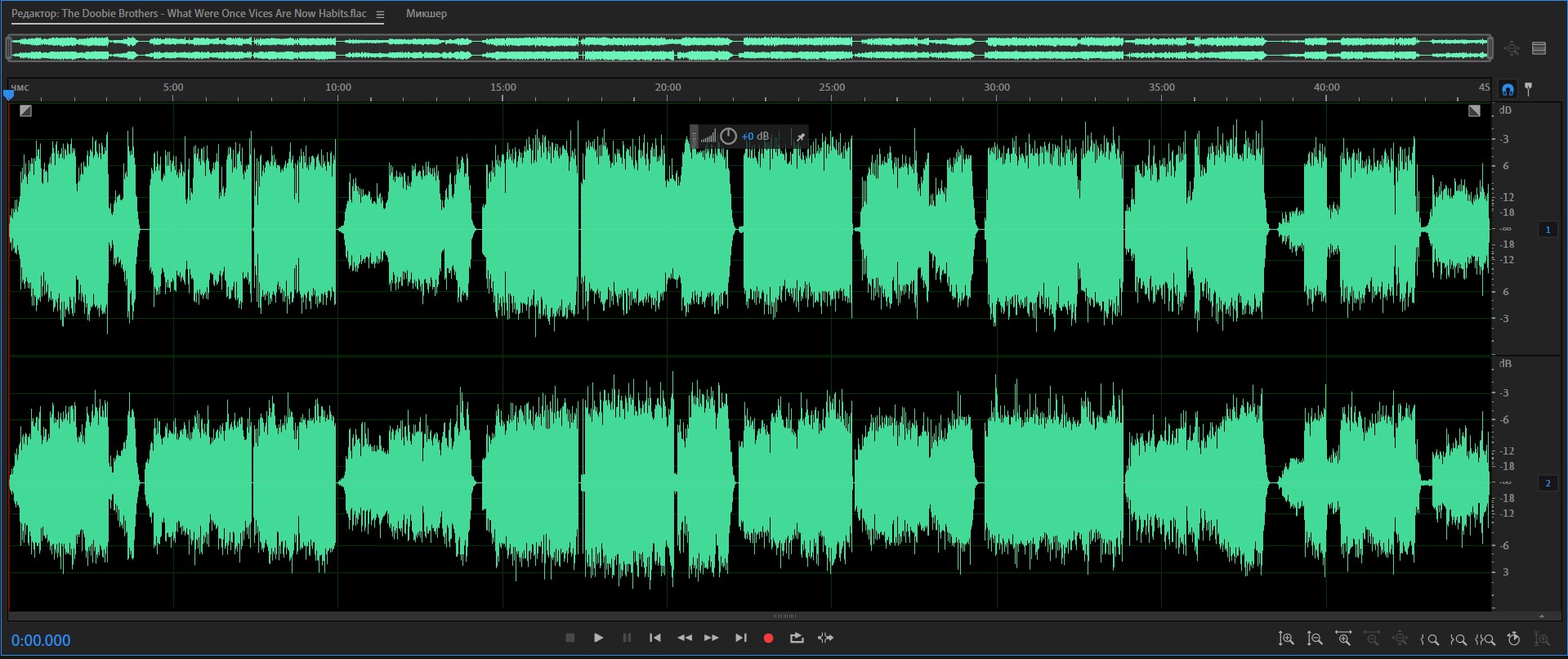Toggle channel 1 enable button
This screenshot has height=659, width=1568.
click(x=1548, y=230)
